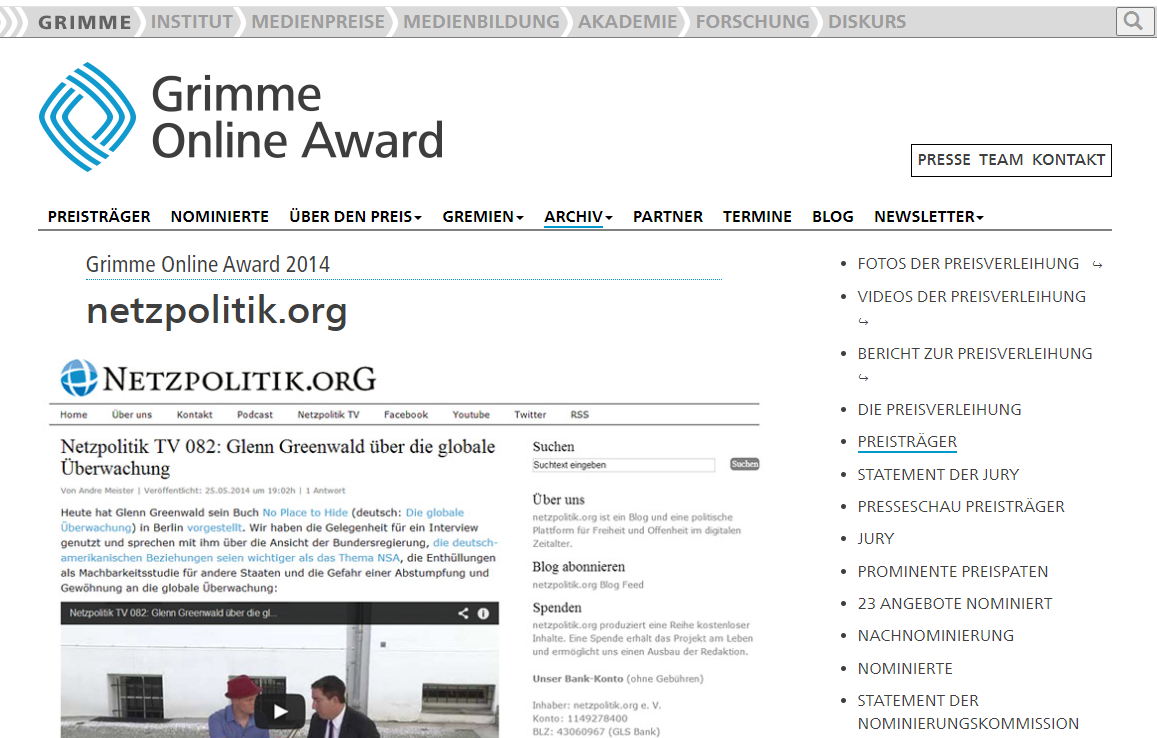Click the netzpolitik.org Blog Feed text
Image resolution: width=1157 pixels, height=738 pixels.
(588, 584)
